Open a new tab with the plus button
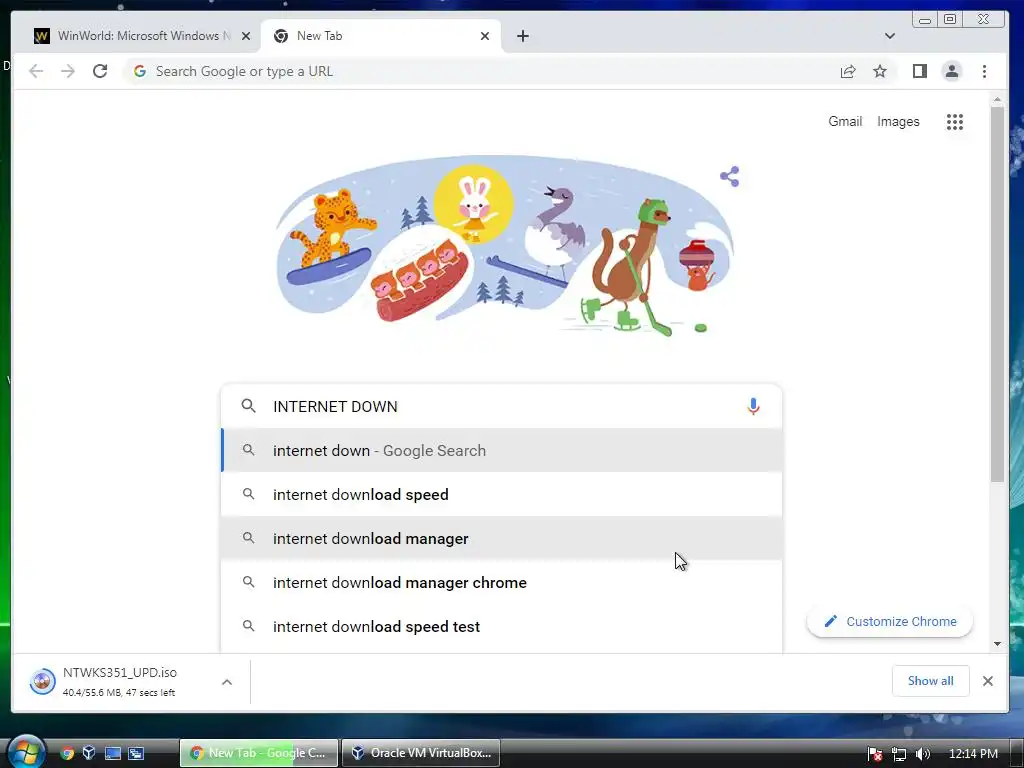Image resolution: width=1024 pixels, height=768 pixels. (522, 36)
